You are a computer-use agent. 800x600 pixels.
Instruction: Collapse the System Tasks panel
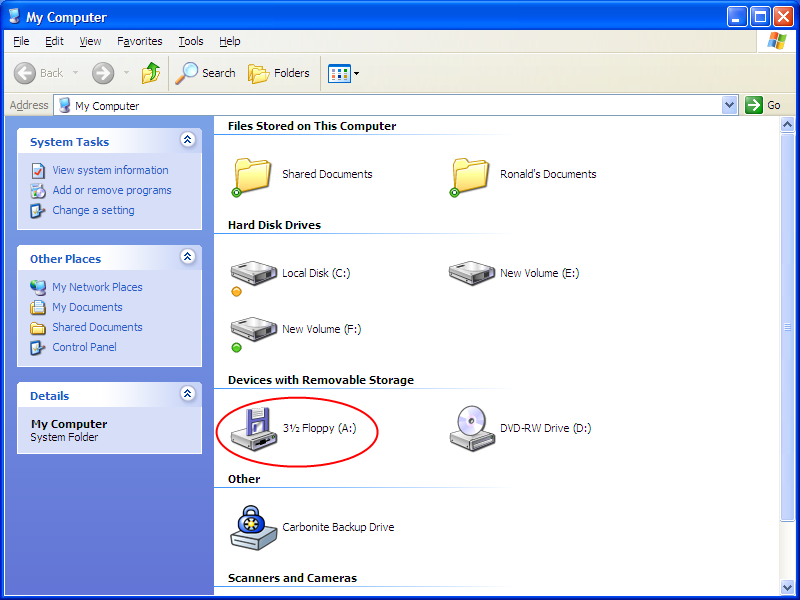pos(188,139)
